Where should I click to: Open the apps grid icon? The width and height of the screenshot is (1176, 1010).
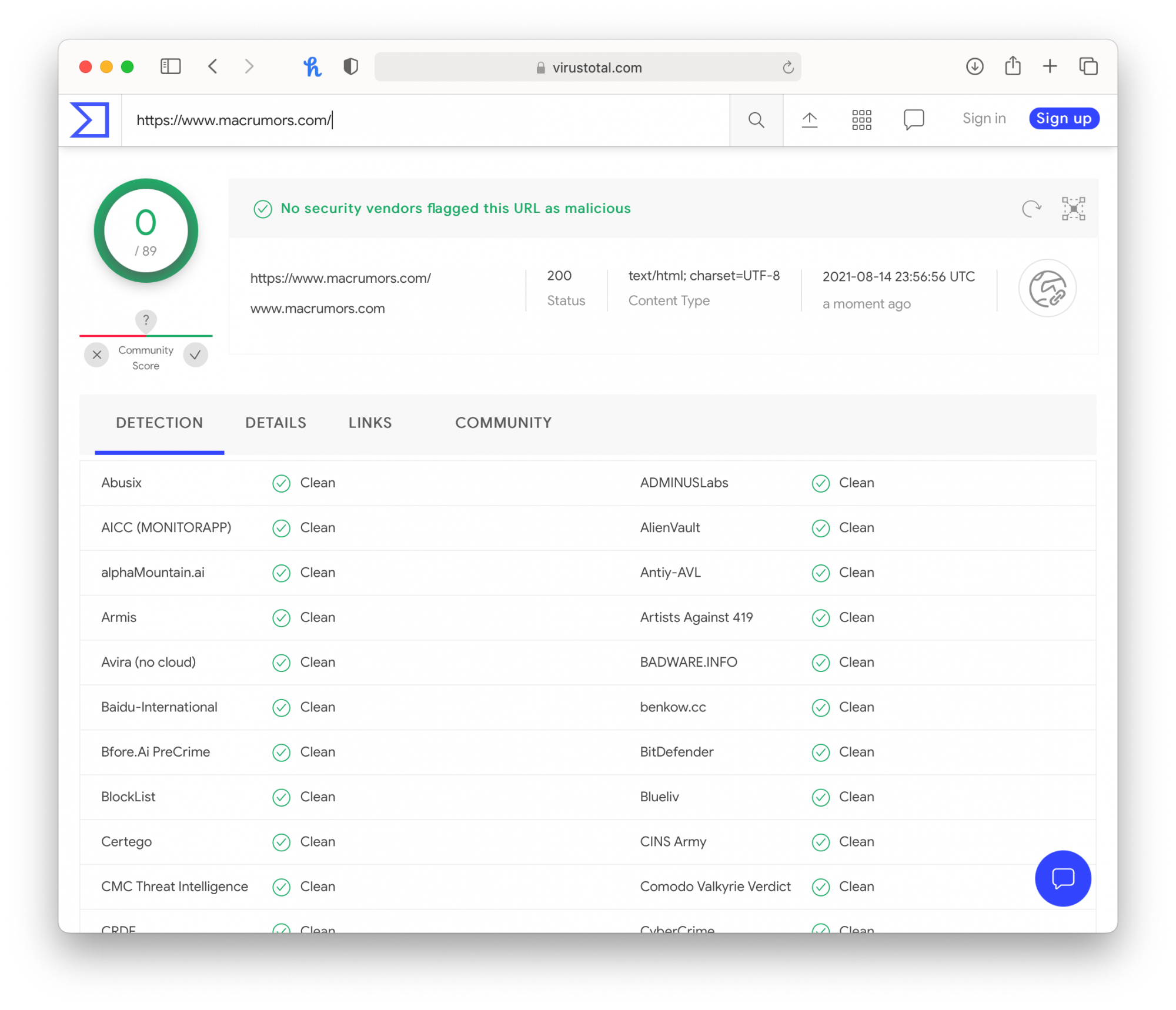(861, 120)
